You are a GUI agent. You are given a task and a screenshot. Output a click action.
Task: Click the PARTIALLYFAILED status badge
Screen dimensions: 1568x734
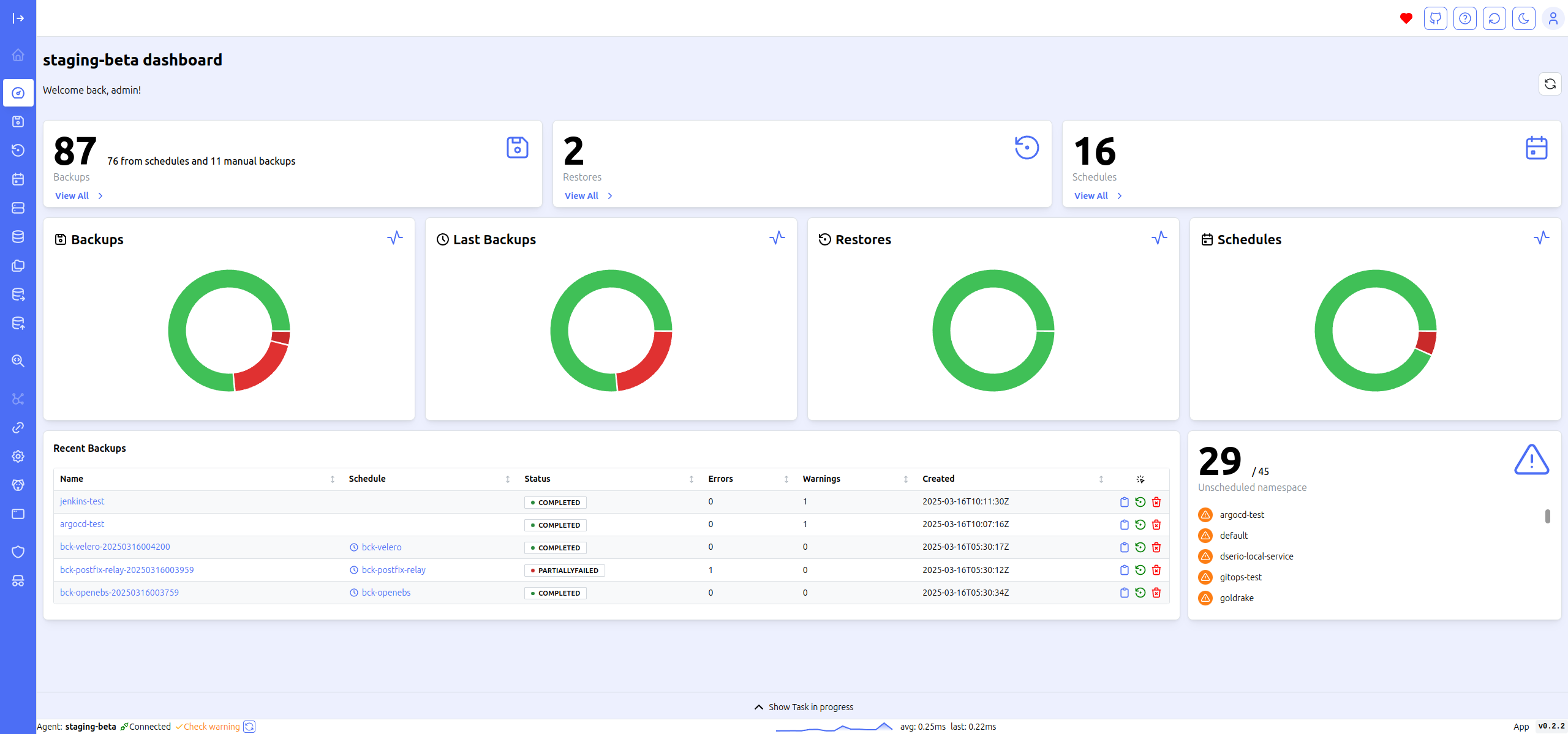(x=564, y=571)
